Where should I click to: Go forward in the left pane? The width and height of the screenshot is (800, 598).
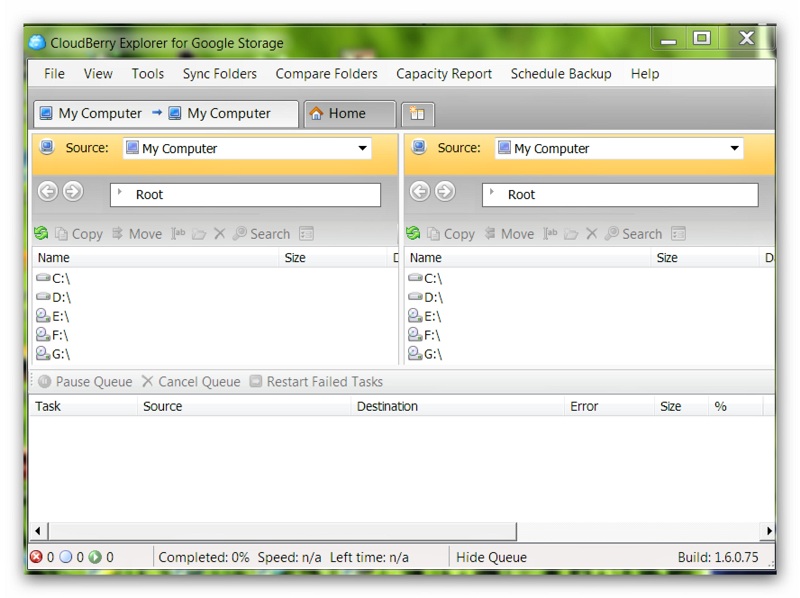73,192
